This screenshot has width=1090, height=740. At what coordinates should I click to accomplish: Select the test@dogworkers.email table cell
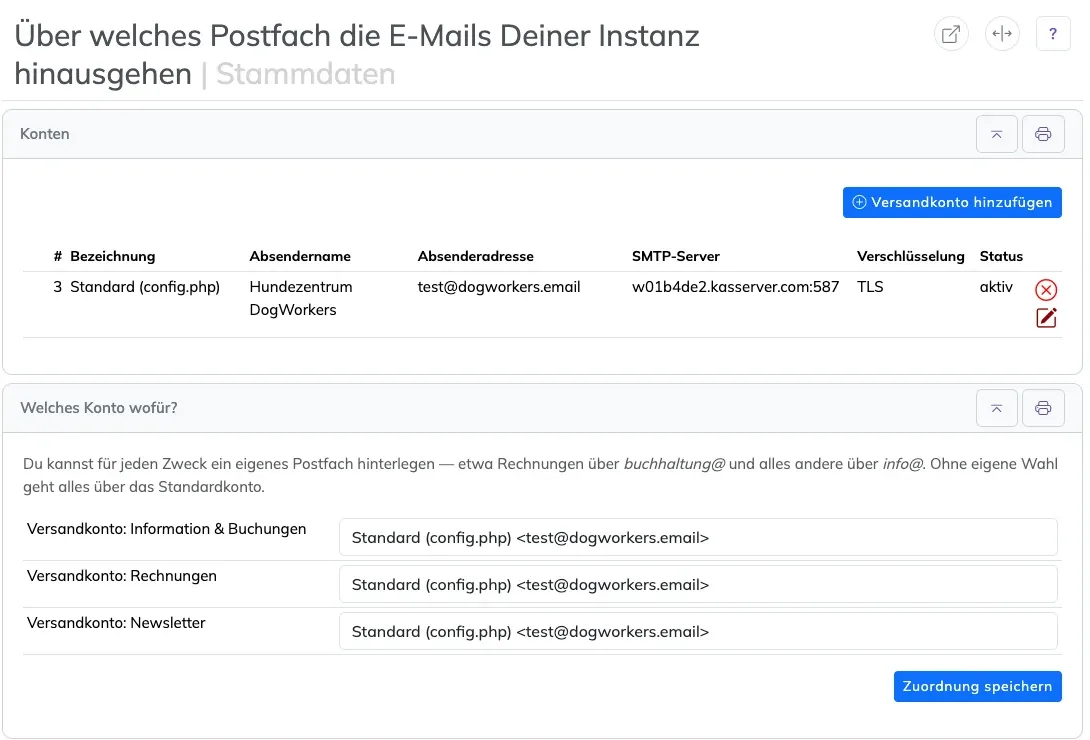pyautogui.click(x=498, y=287)
